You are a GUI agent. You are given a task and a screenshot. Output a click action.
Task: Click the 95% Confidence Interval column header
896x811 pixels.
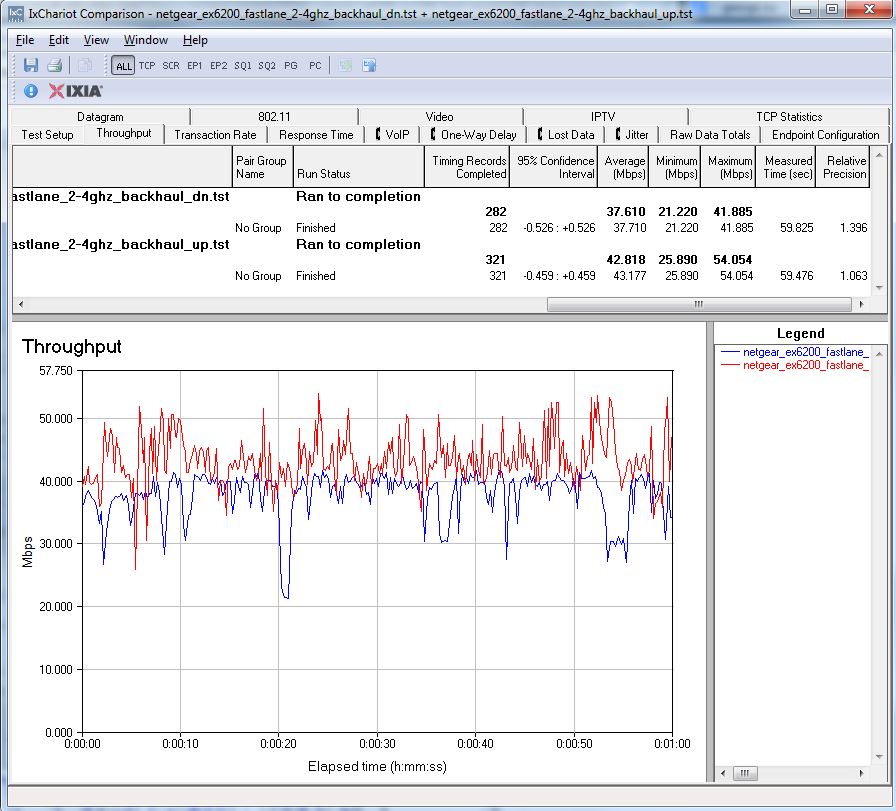tap(554, 167)
